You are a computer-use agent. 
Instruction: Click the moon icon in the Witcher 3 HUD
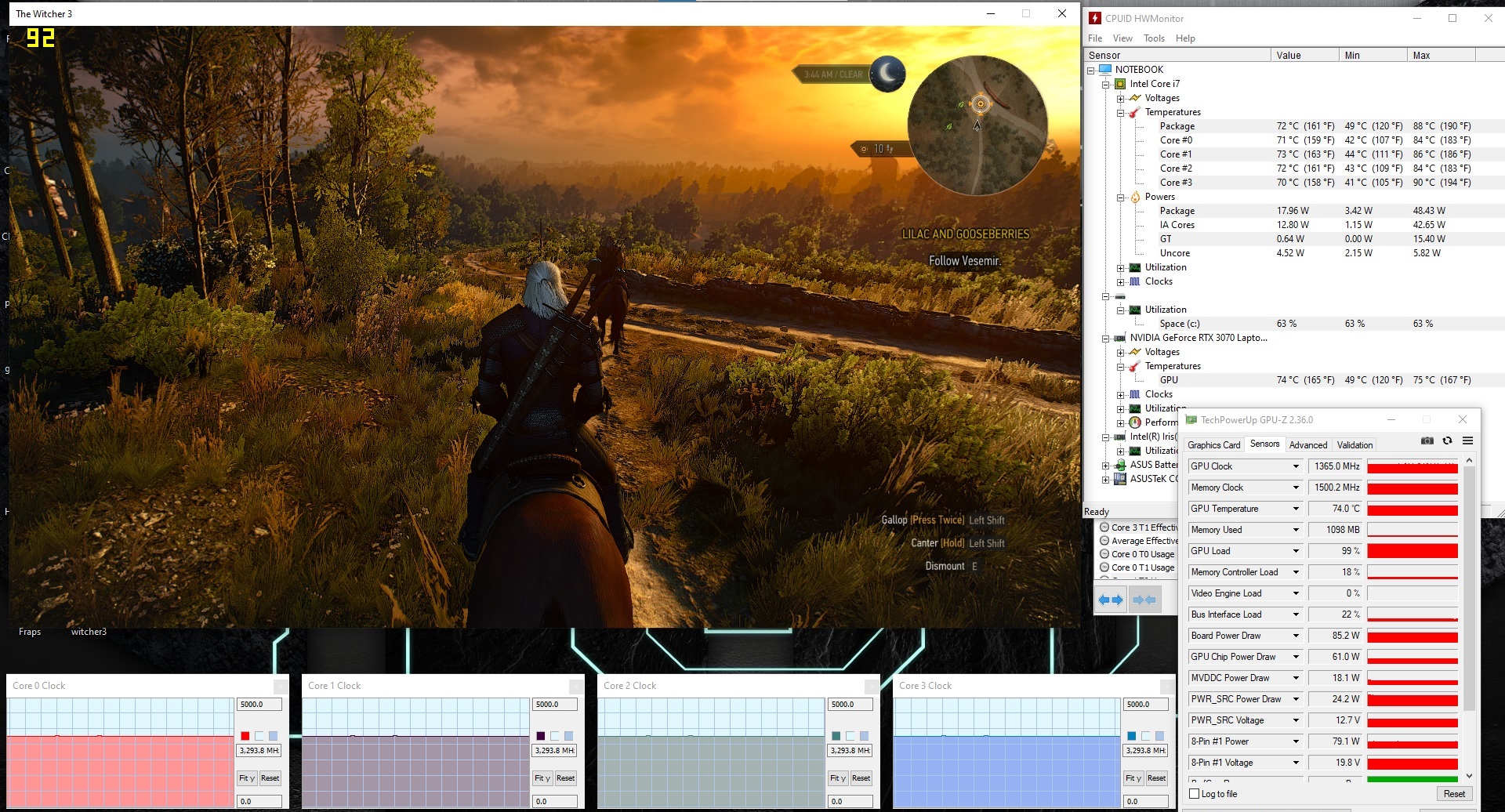887,74
